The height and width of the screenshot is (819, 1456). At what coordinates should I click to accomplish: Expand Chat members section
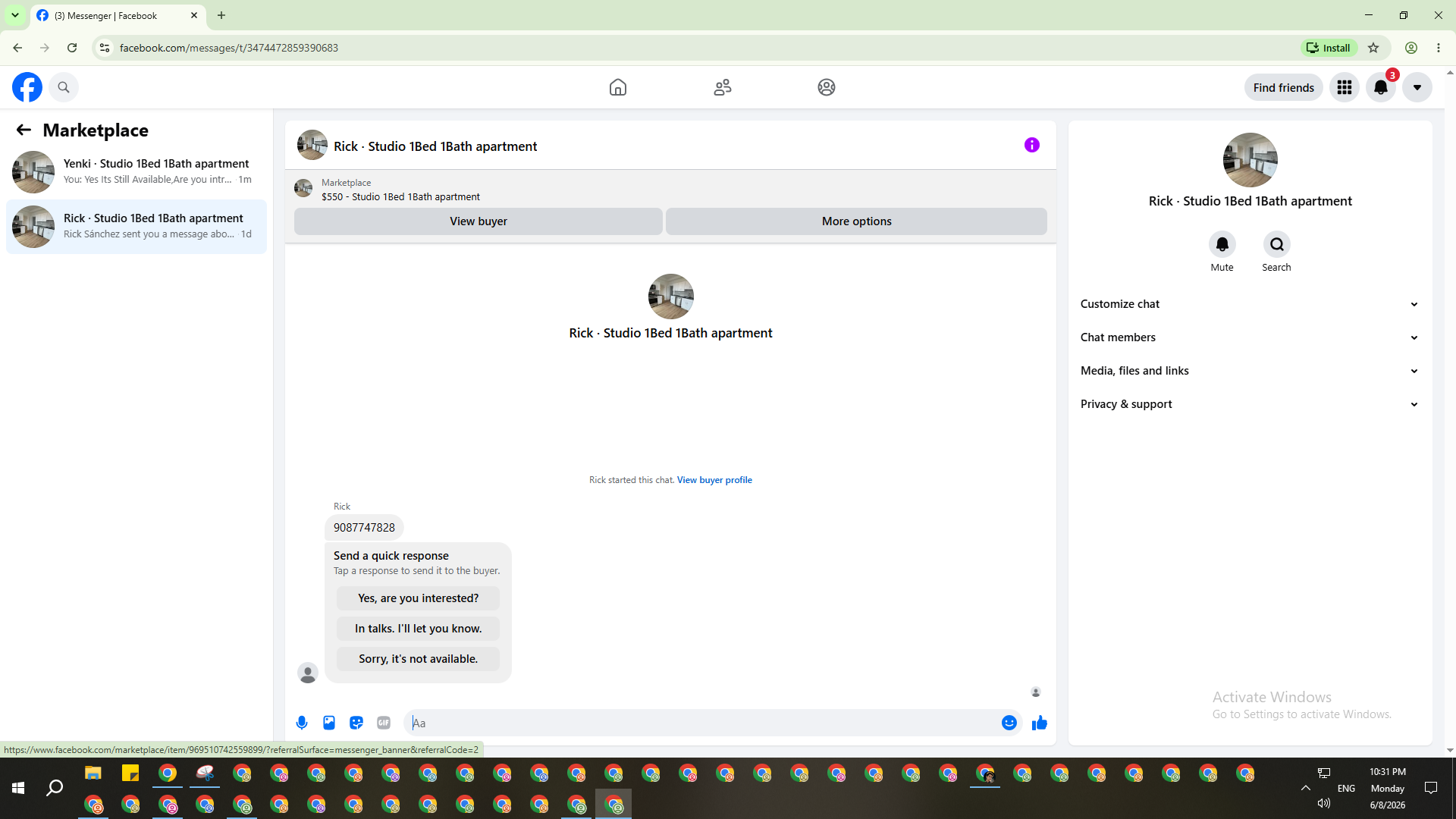(1250, 337)
